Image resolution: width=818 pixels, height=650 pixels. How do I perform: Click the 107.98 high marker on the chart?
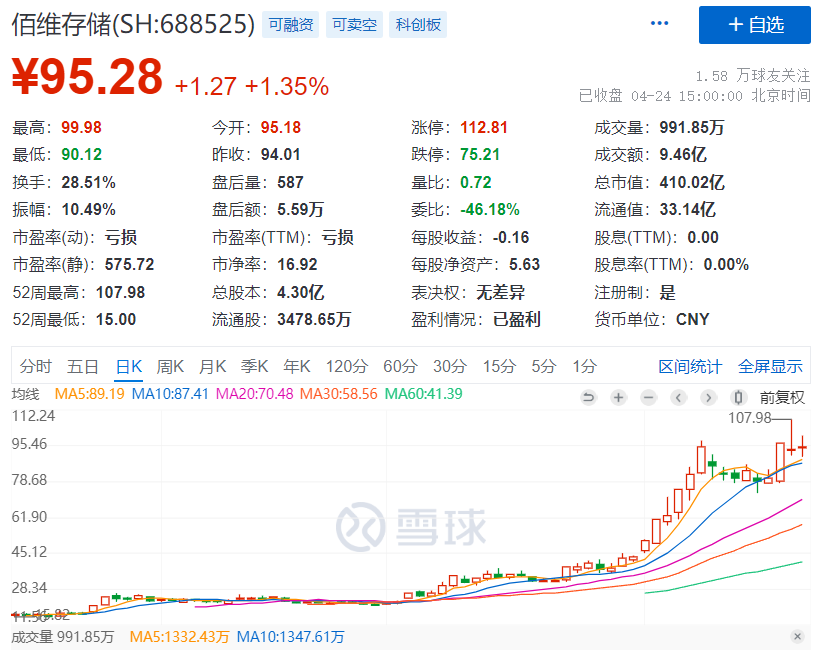750,418
